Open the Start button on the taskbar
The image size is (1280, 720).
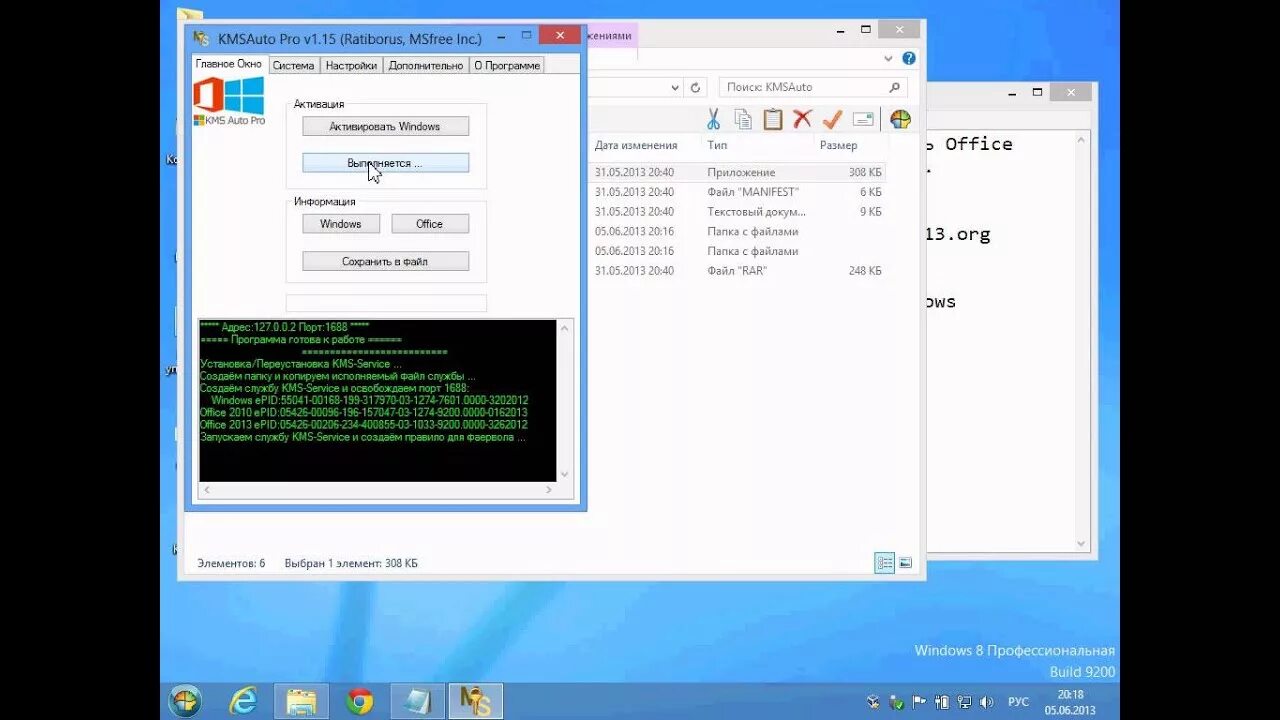186,701
